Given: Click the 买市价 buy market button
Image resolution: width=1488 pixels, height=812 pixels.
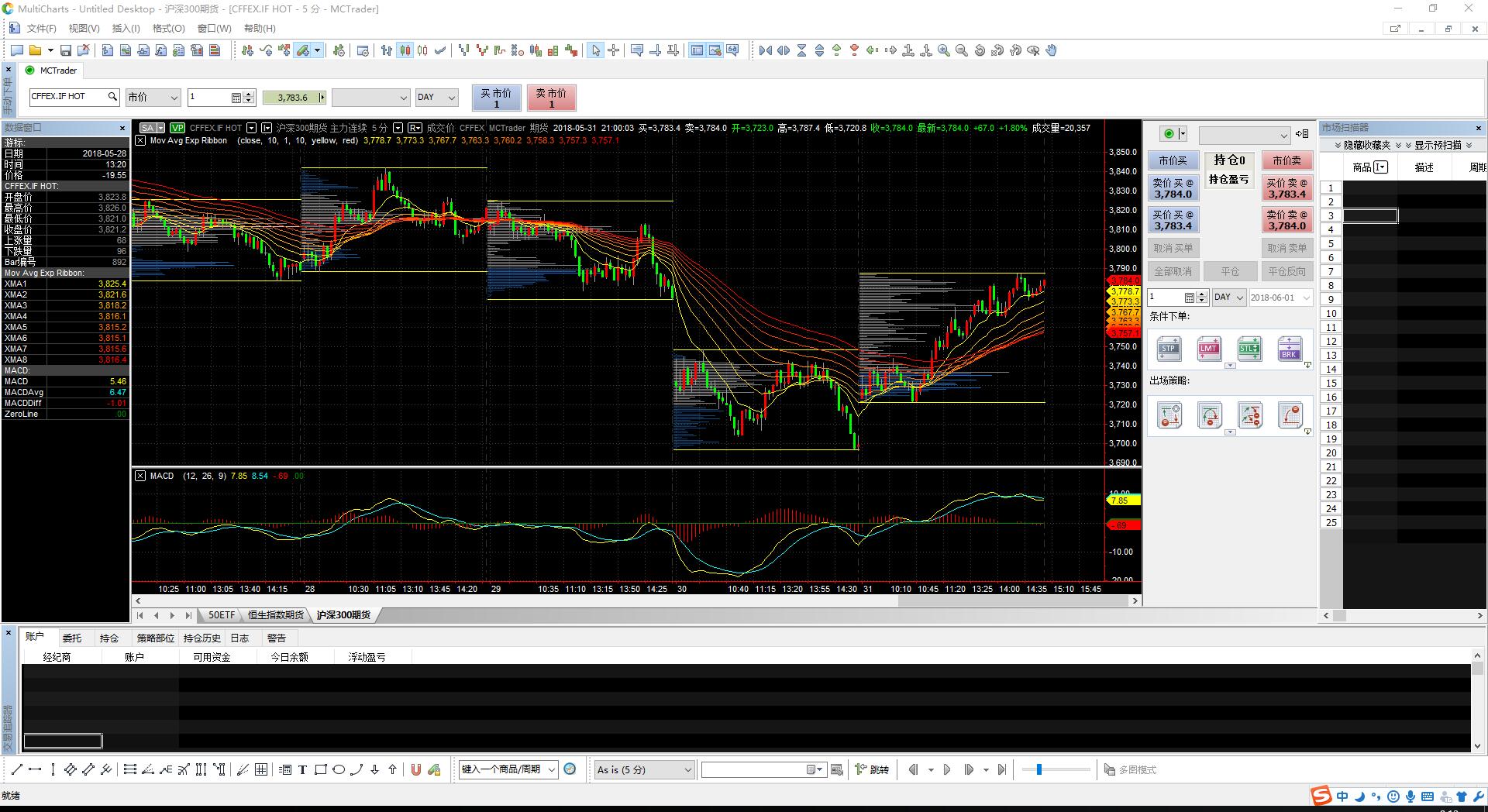Looking at the screenshot, I should click(x=496, y=98).
